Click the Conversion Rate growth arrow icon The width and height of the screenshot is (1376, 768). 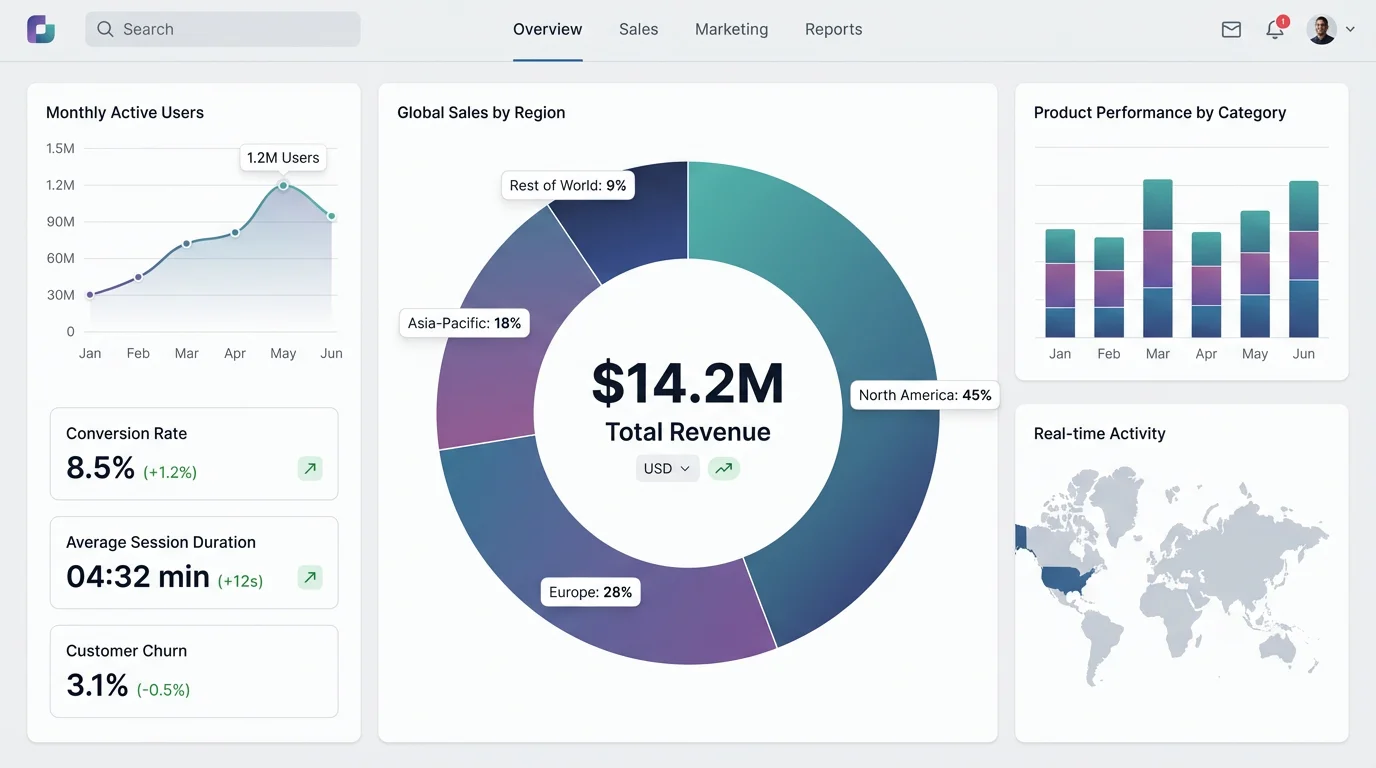[x=309, y=468]
